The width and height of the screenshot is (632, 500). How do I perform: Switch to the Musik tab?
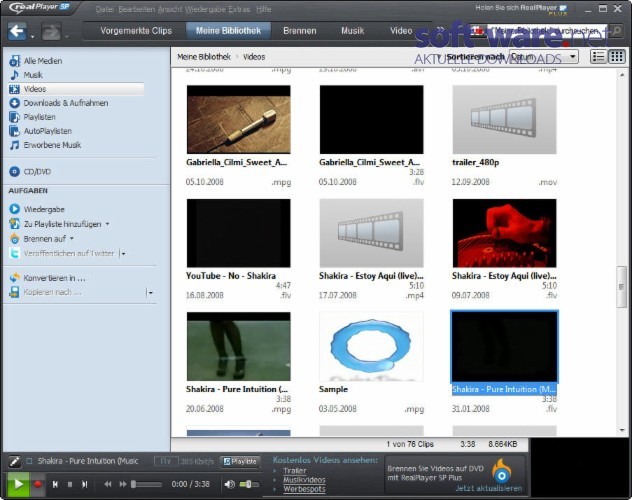(352, 31)
